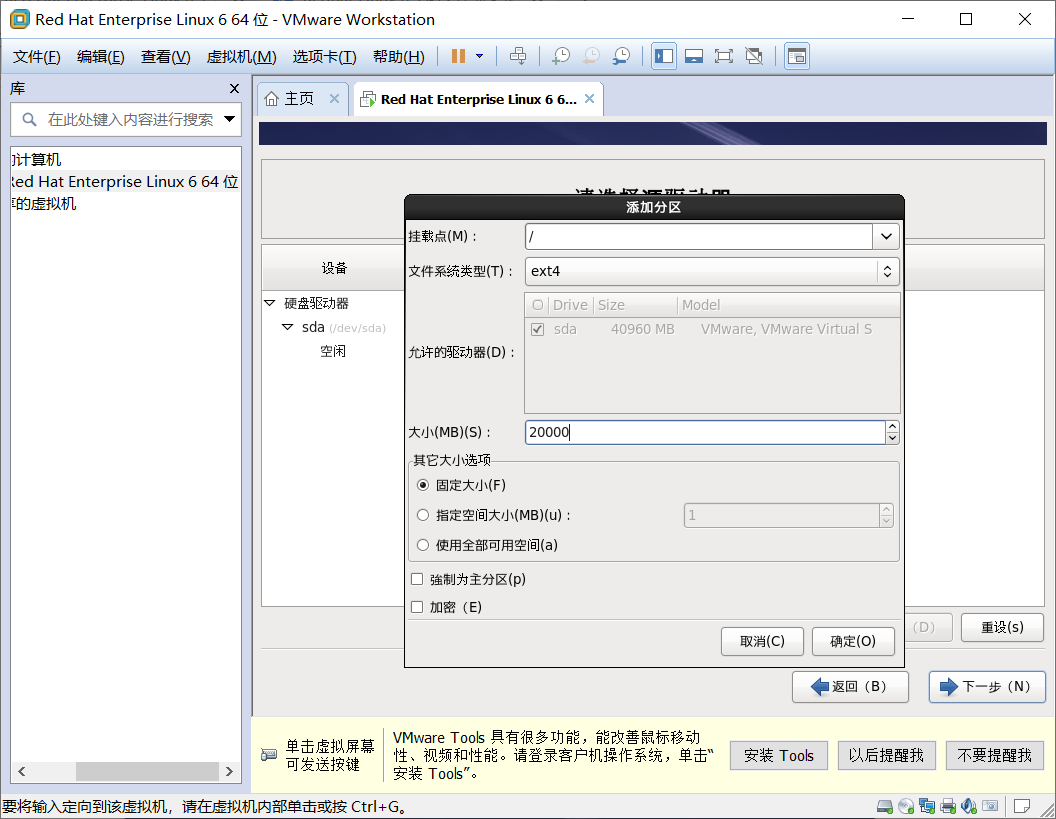
Task: Open the View menu
Action: pos(165,57)
